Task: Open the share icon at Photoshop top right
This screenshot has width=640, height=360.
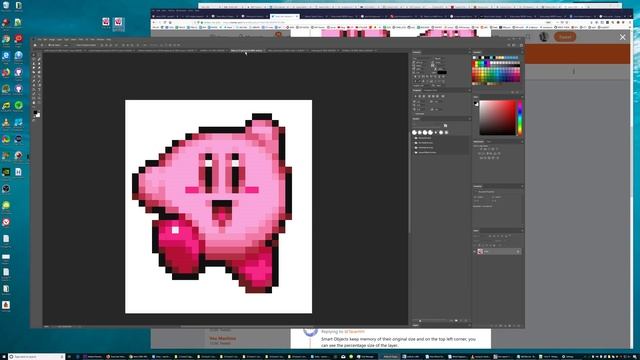Action: [x=520, y=45]
